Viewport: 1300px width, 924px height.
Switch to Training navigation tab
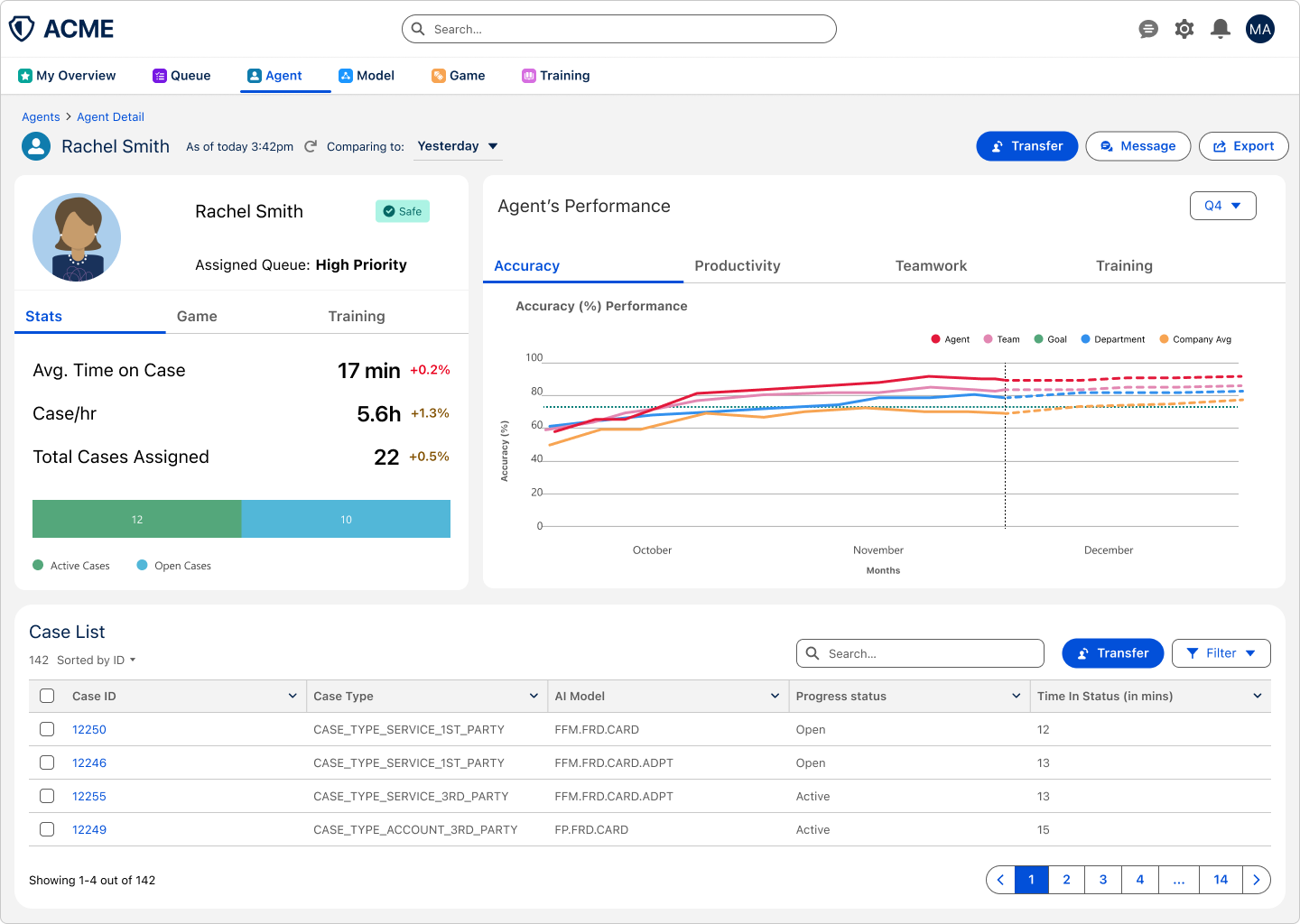(556, 76)
